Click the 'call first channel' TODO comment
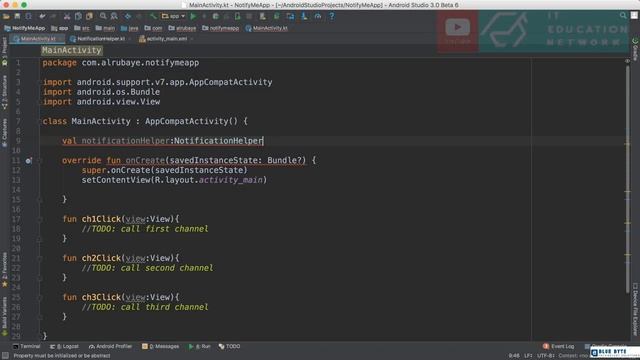Screen dimensions: 640x360 pyautogui.click(x=145, y=229)
